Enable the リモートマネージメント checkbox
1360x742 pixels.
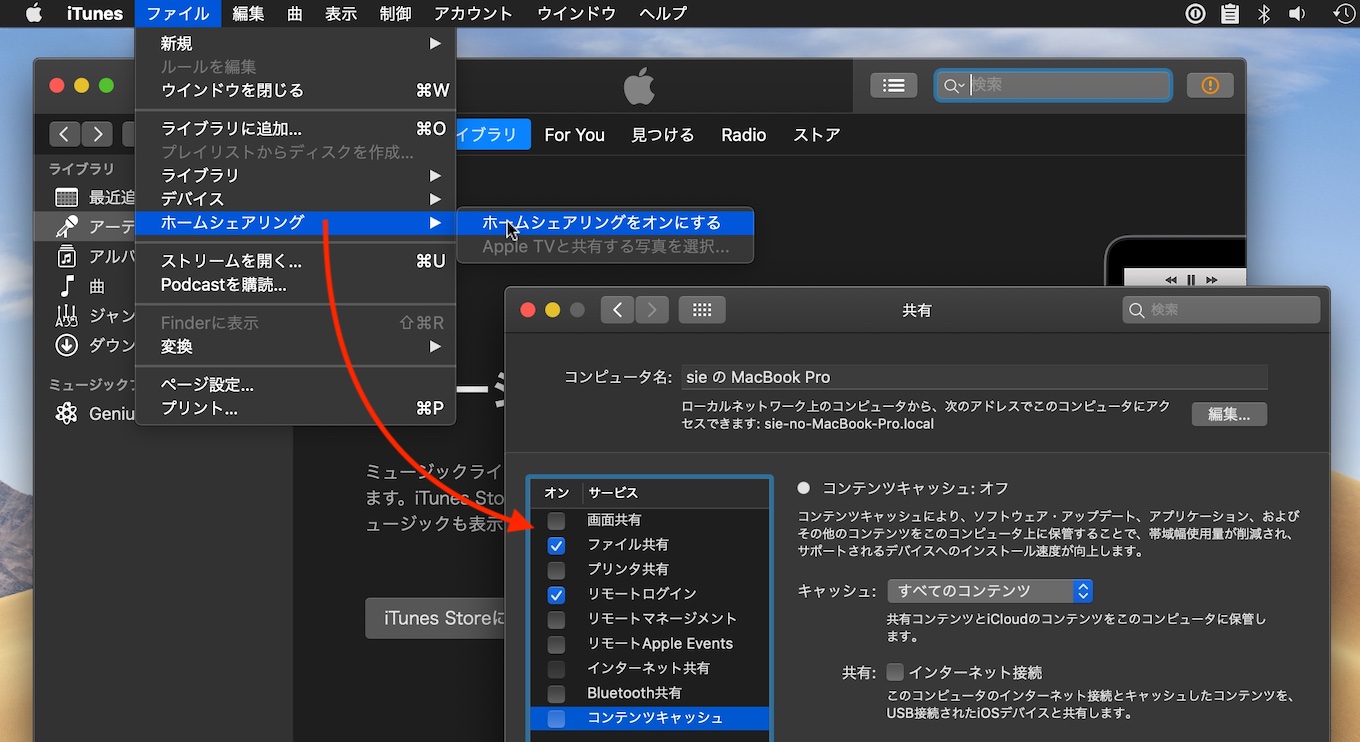tap(556, 620)
